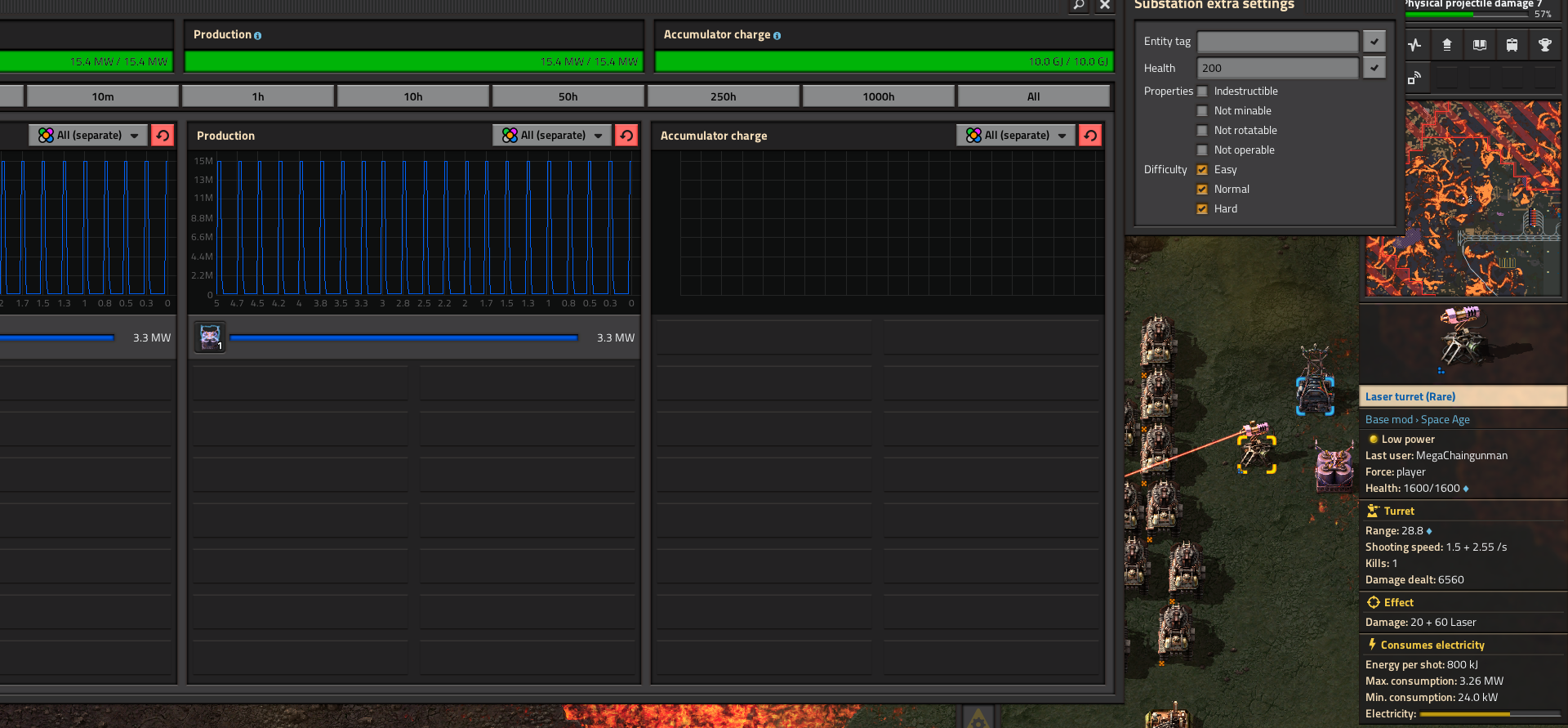Screen dimensions: 1568x728
Task: Open the trains overview icon
Action: tap(1512, 45)
